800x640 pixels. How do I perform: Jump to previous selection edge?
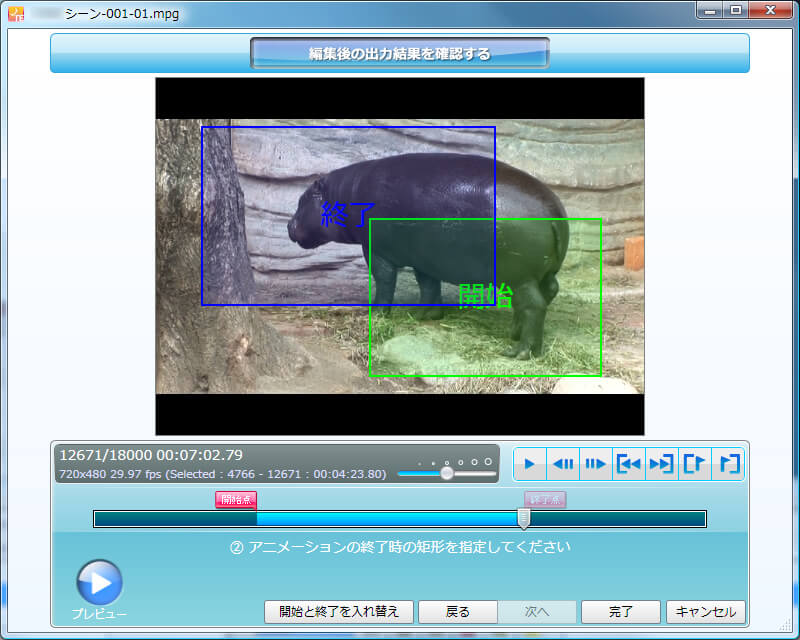tap(629, 464)
